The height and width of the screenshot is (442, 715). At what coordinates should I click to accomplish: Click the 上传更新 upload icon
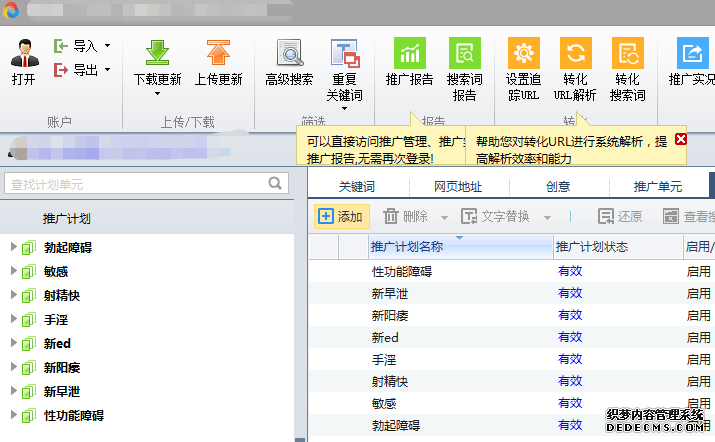click(x=217, y=54)
